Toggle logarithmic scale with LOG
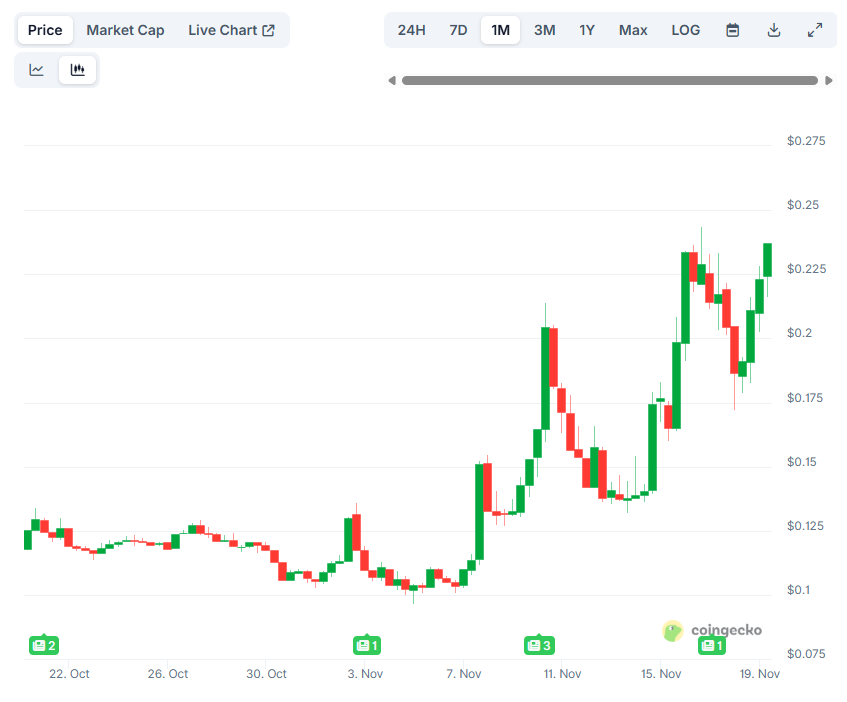Screen dimensions: 847x702 point(686,30)
